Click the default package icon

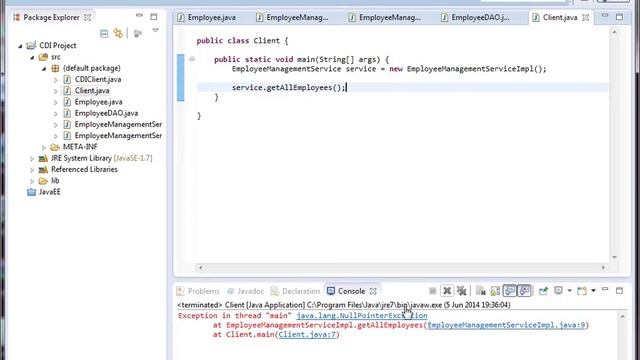(x=55, y=68)
